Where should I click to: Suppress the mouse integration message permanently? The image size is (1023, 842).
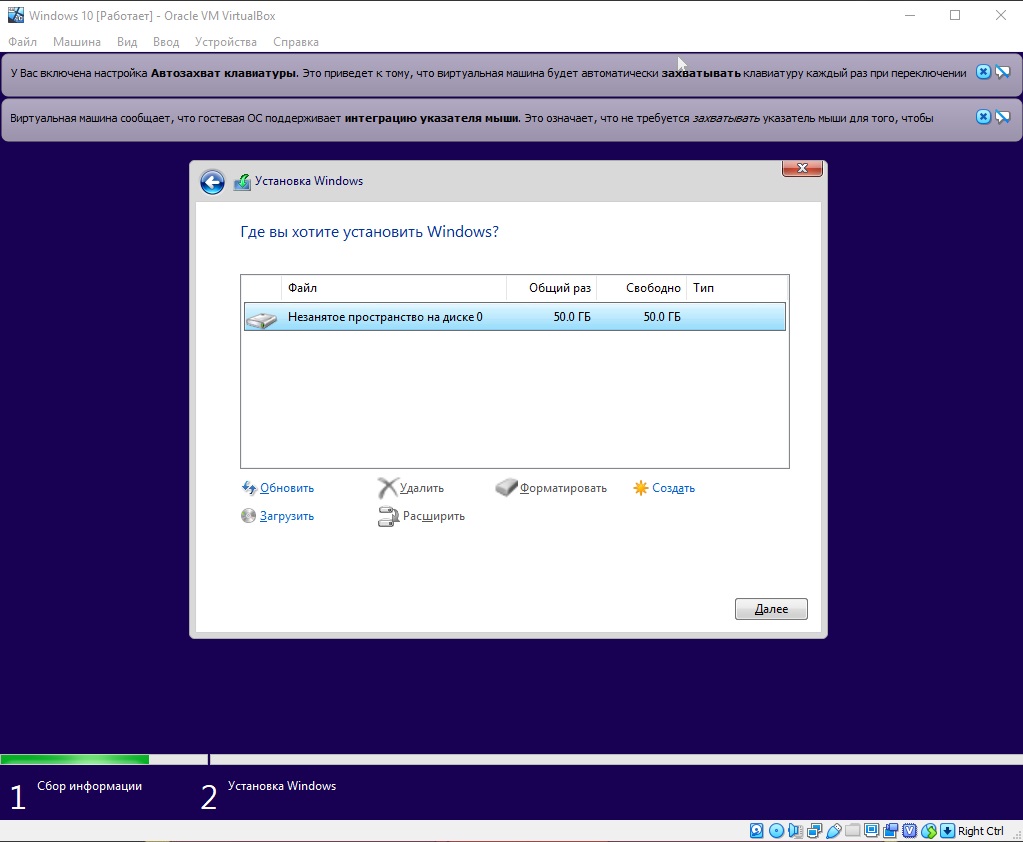(1002, 117)
